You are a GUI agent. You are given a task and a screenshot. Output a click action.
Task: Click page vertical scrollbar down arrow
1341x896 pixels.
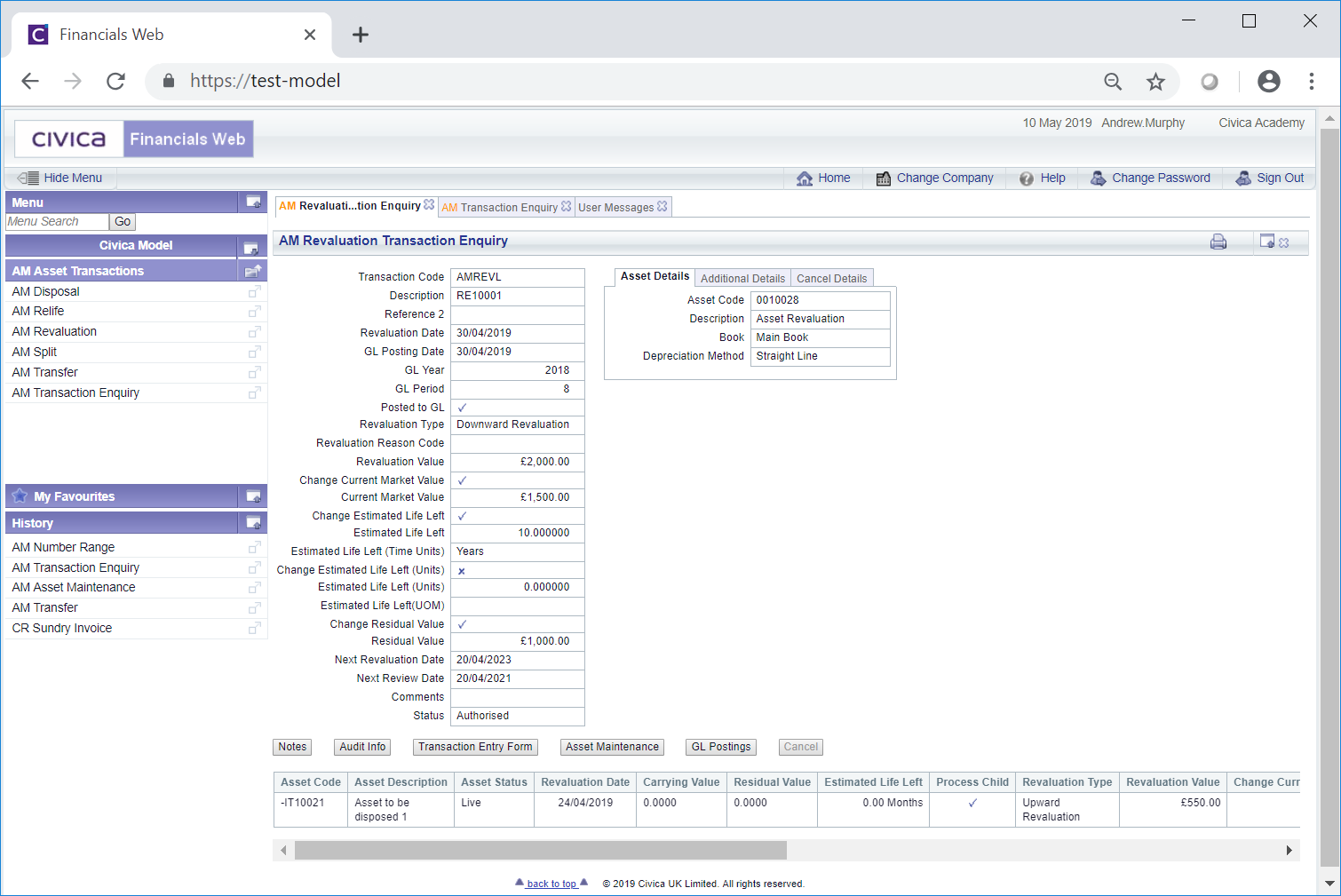point(1329,883)
